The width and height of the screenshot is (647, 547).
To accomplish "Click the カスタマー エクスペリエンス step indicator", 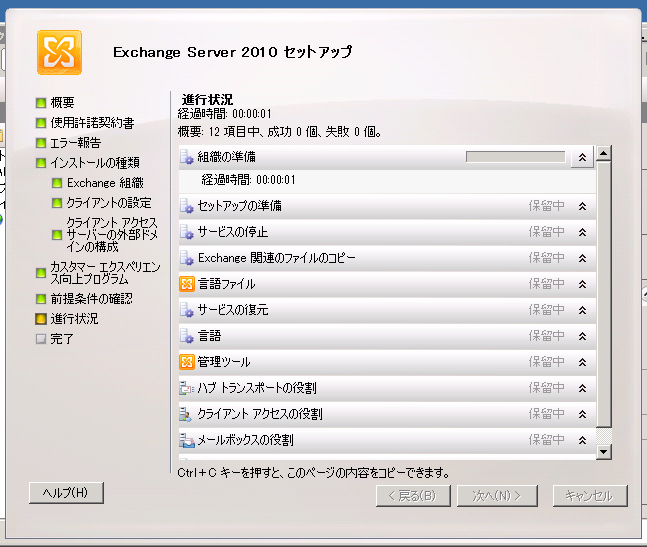I will (x=41, y=273).
